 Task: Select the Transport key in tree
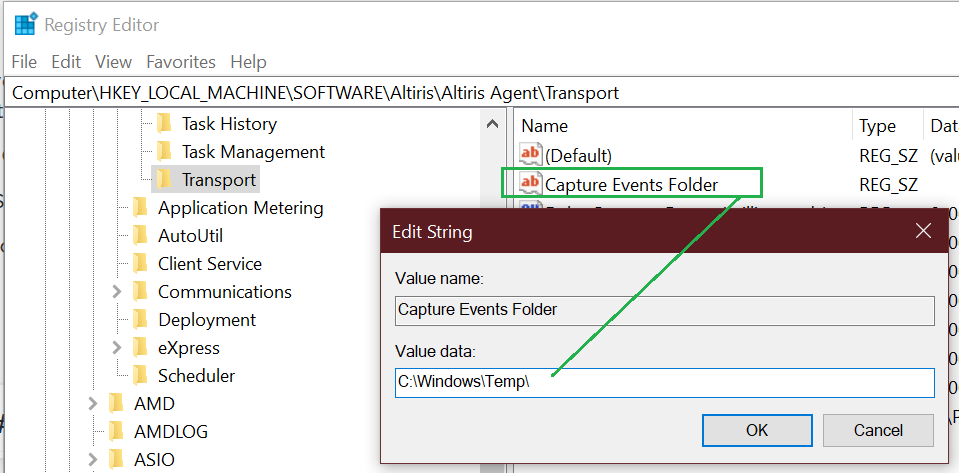click(x=218, y=180)
